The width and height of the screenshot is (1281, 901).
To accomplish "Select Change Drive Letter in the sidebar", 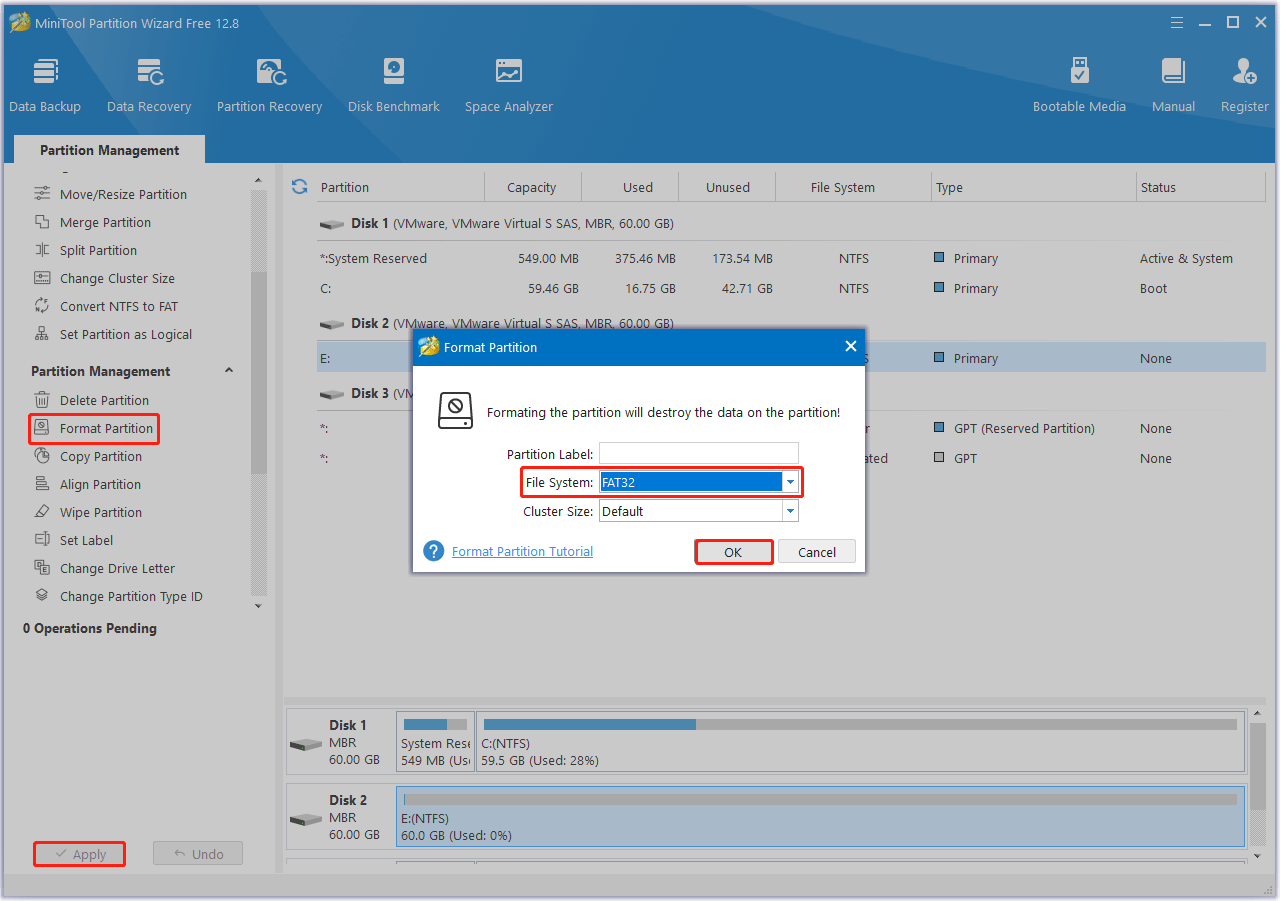I will [x=117, y=568].
